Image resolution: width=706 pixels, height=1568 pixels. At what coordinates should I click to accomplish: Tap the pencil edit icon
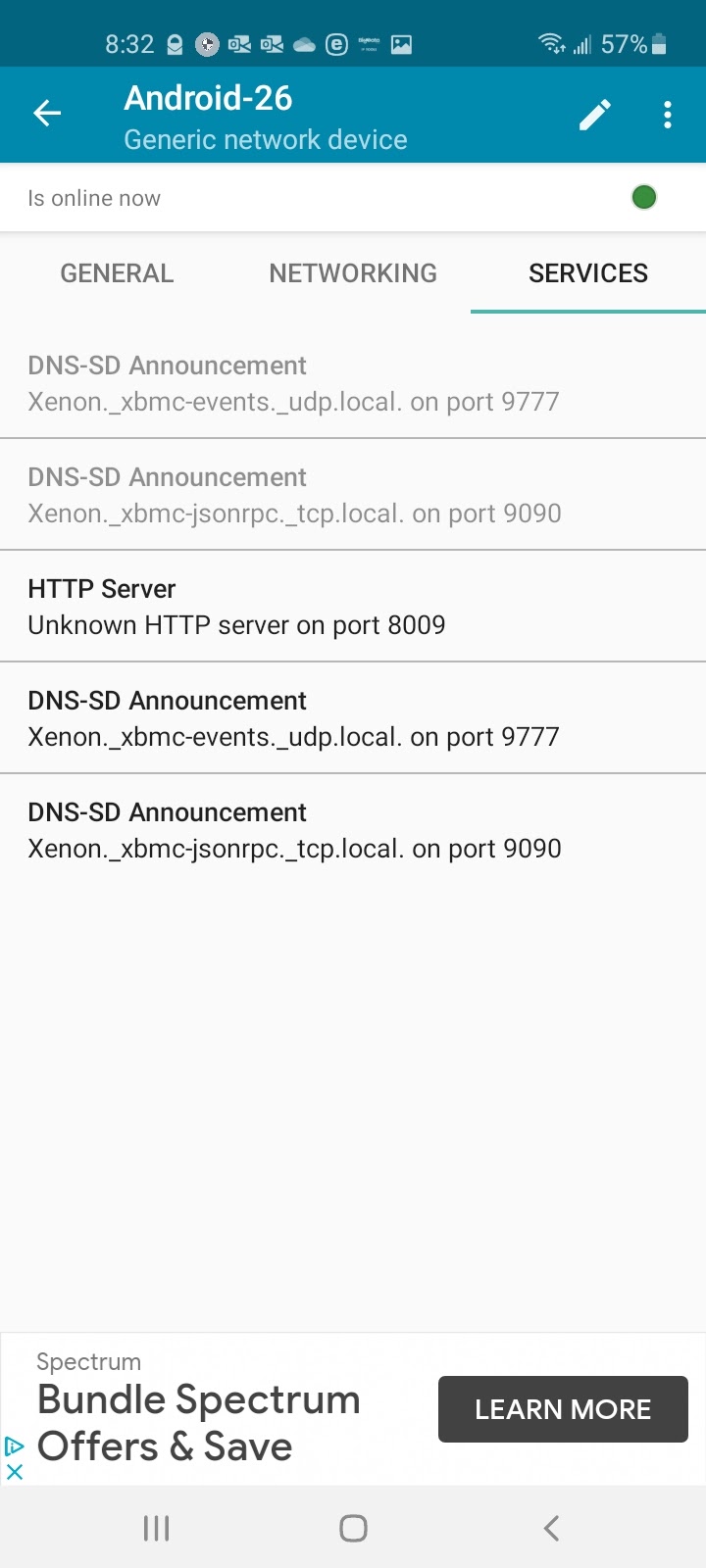594,115
